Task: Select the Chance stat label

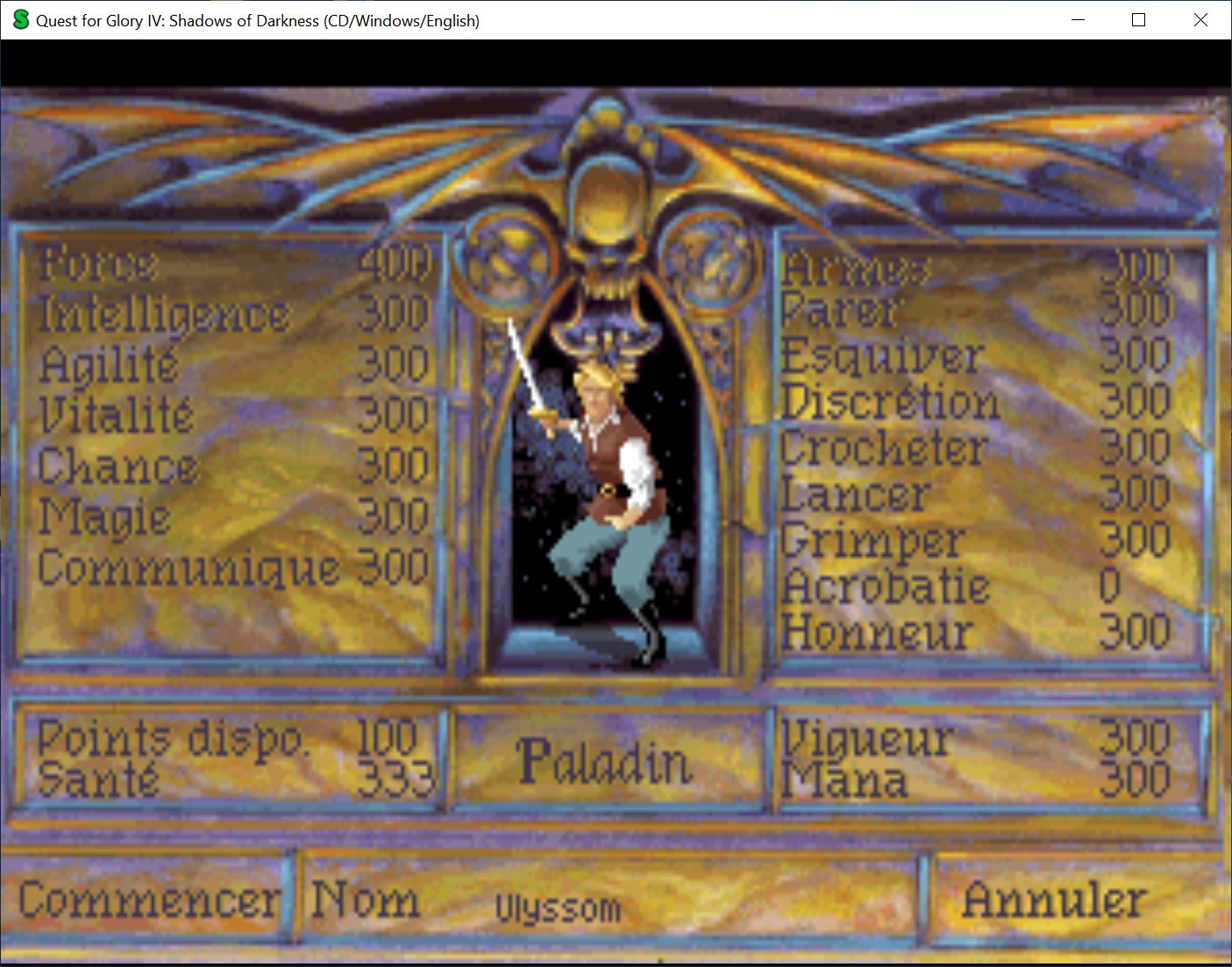Action: click(118, 466)
